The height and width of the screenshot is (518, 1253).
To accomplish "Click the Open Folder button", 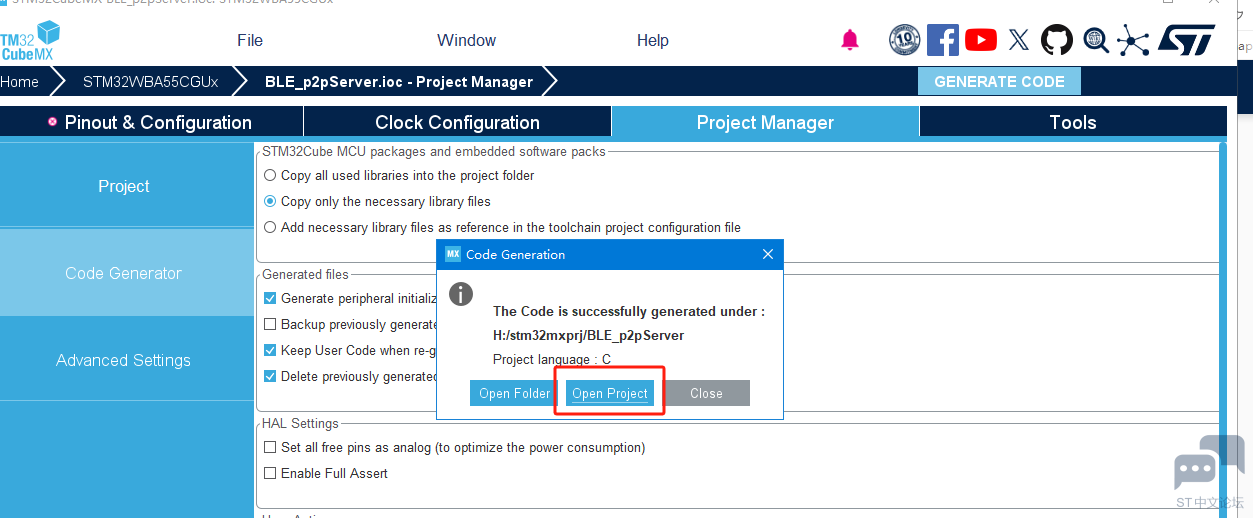I will pos(514,393).
